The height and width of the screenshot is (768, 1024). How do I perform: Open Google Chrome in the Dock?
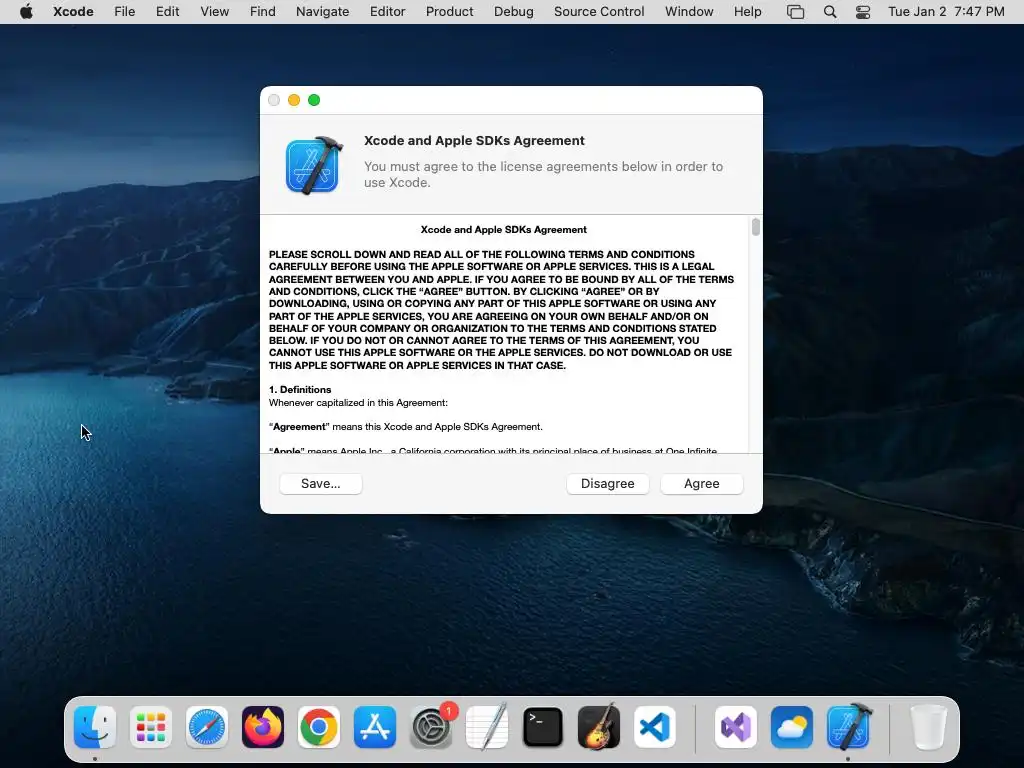click(319, 727)
